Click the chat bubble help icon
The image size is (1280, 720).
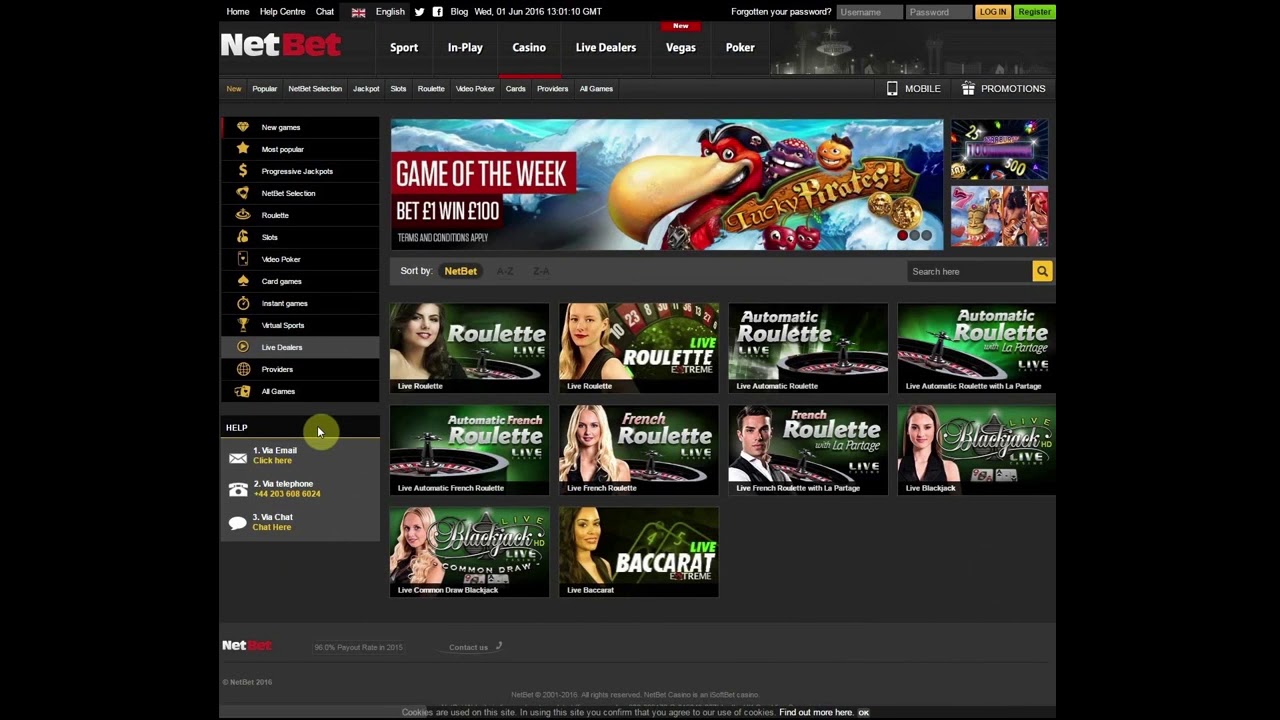pyautogui.click(x=238, y=523)
